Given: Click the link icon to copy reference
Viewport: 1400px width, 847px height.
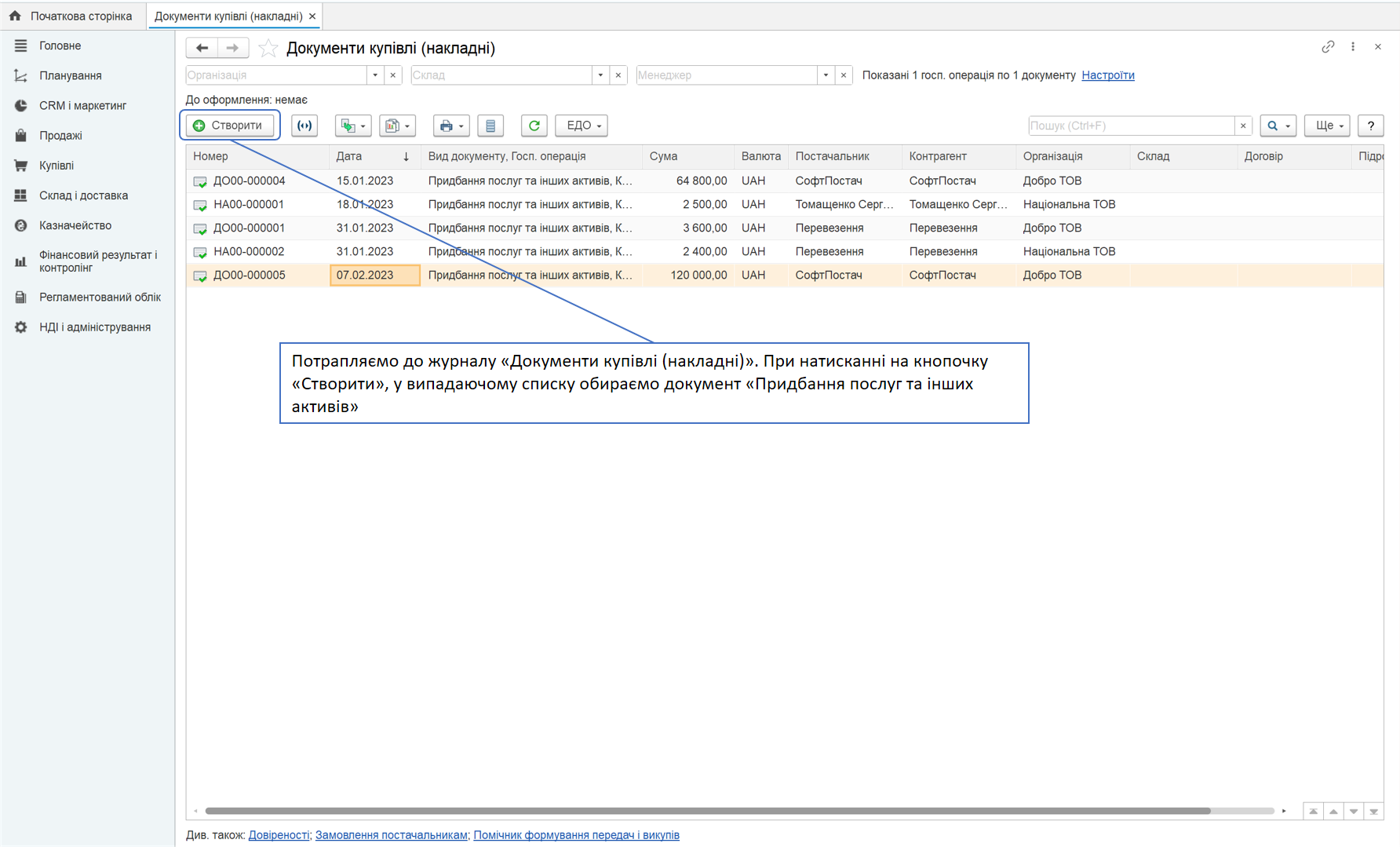Looking at the screenshot, I should tap(1328, 47).
